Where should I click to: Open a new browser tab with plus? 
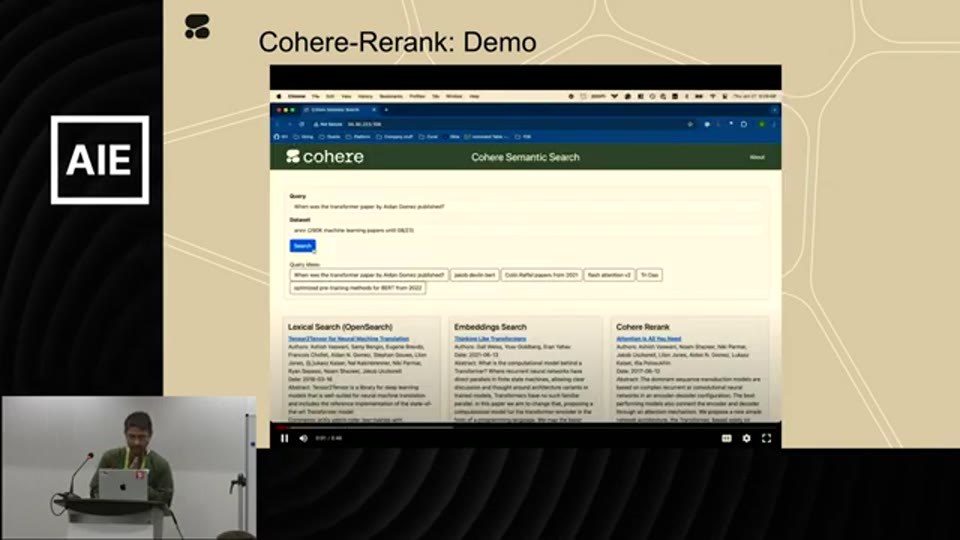tap(386, 110)
